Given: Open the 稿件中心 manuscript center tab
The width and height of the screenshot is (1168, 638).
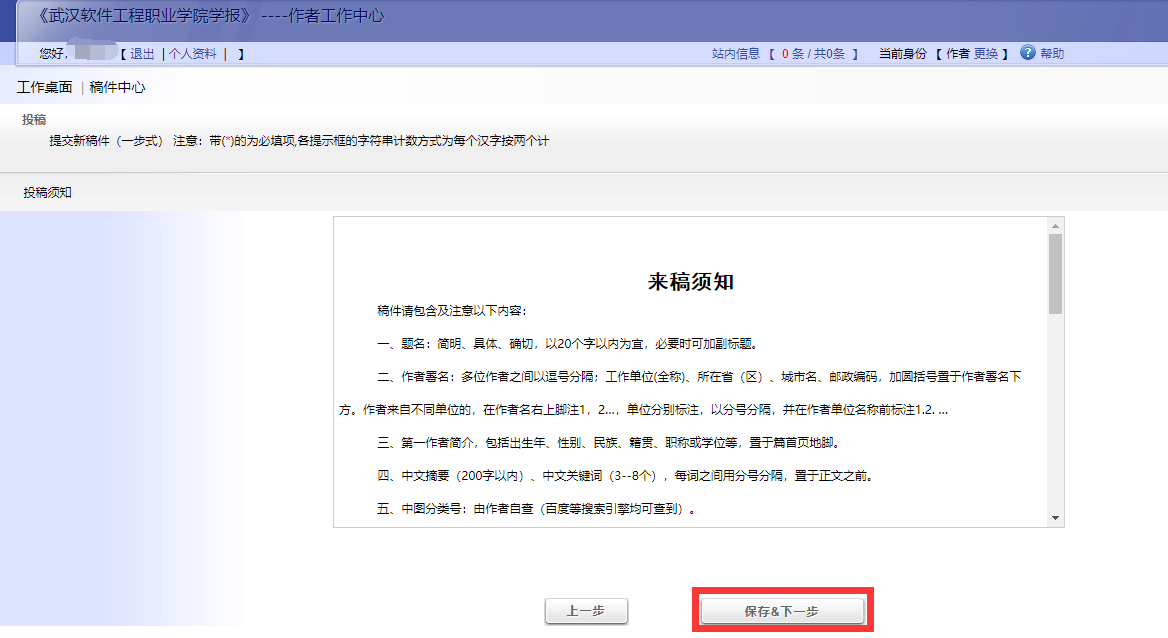Looking at the screenshot, I should (x=116, y=87).
